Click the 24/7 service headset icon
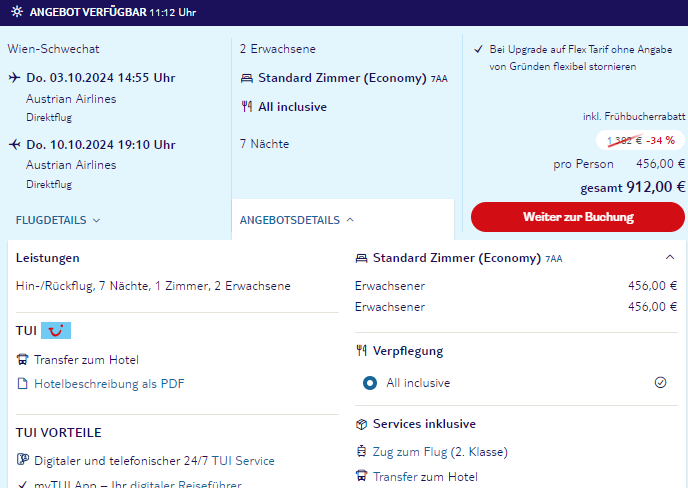 [x=22, y=459]
